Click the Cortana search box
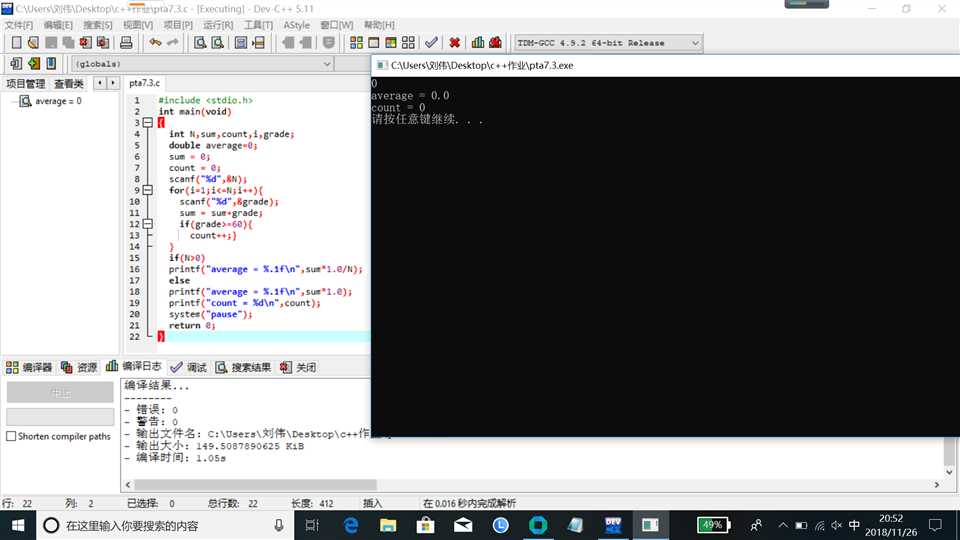960x540 pixels. click(165, 525)
